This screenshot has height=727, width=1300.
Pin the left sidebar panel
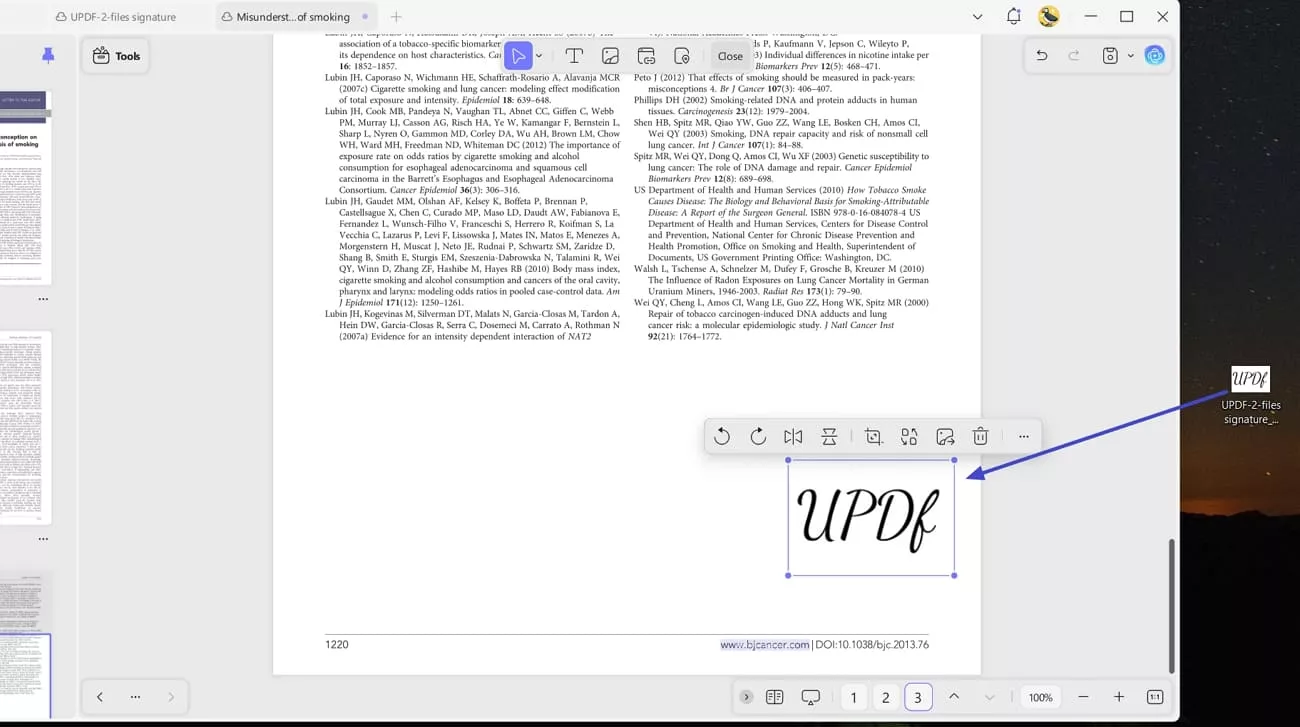pos(47,55)
